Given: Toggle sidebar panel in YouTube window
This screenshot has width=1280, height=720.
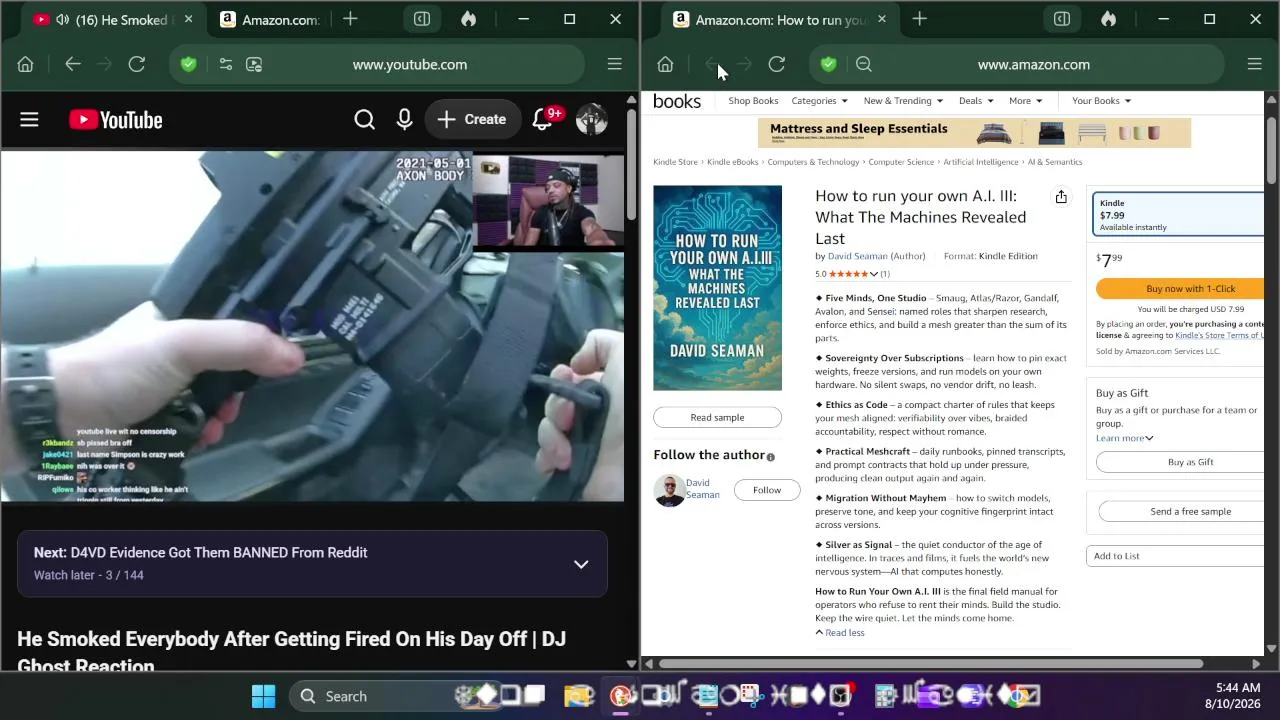Looking at the screenshot, I should 422,19.
